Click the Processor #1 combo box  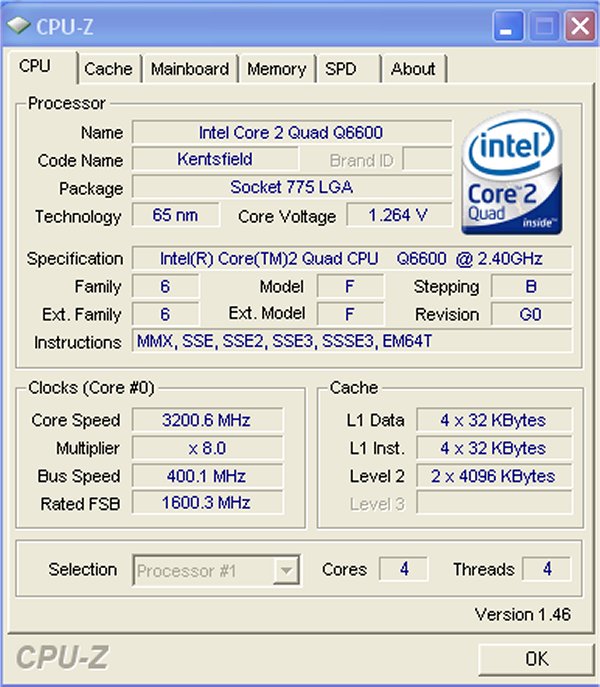217,570
